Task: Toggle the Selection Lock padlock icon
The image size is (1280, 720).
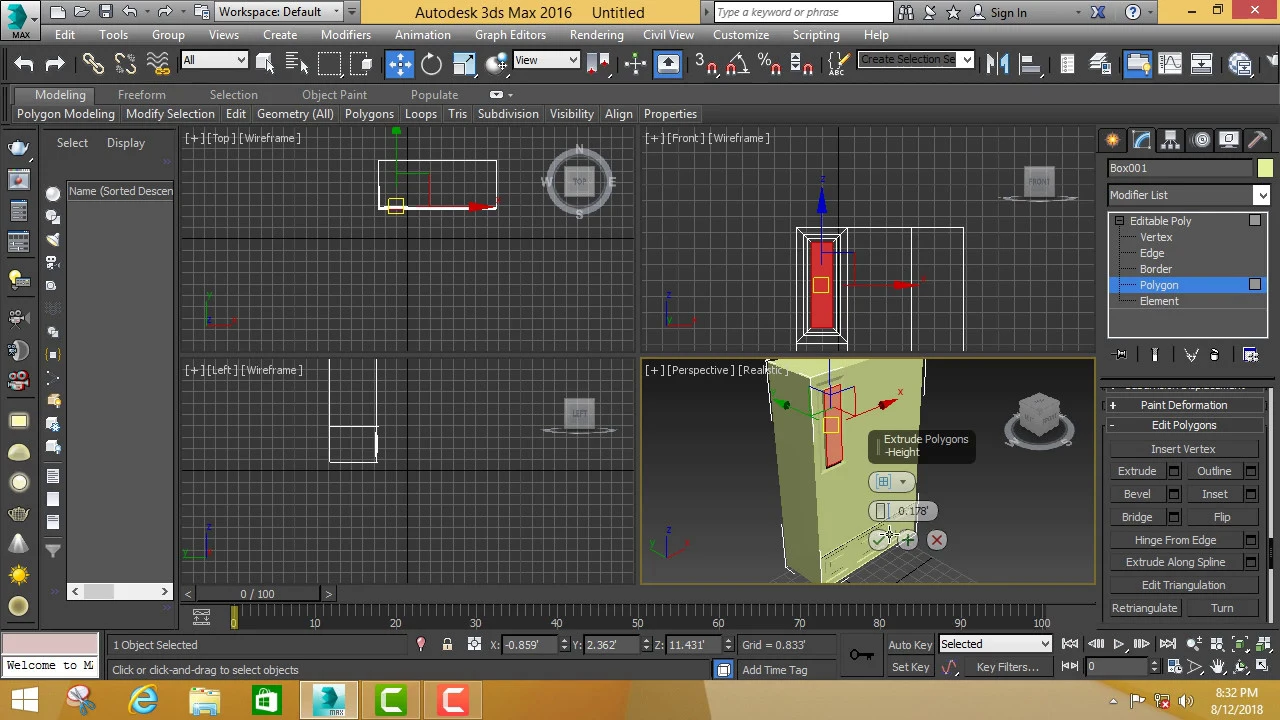Action: point(447,645)
